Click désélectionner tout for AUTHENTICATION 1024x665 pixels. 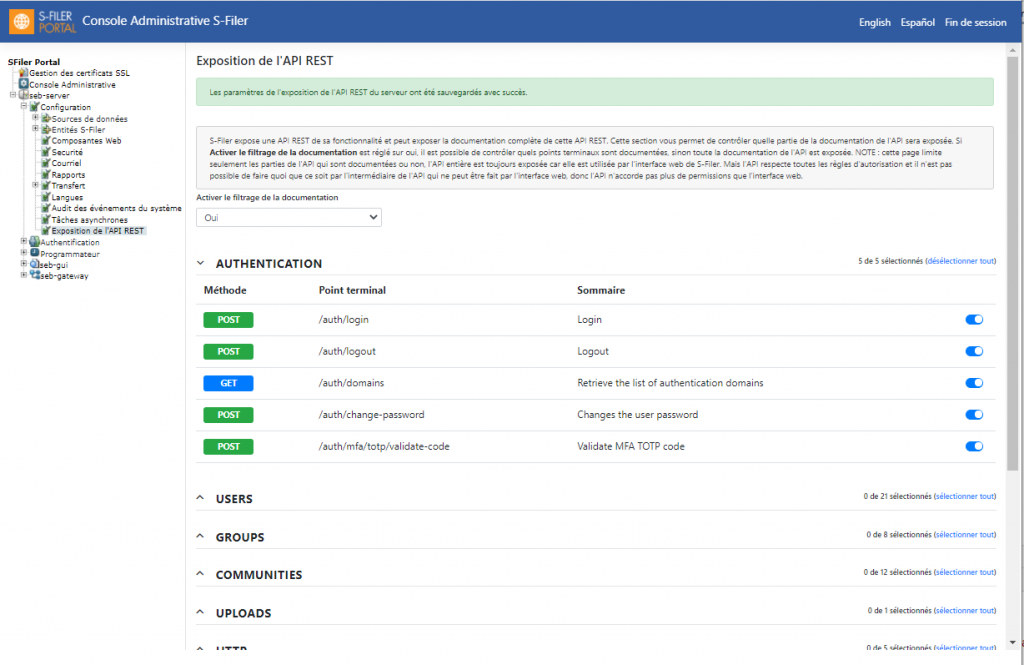coord(961,261)
